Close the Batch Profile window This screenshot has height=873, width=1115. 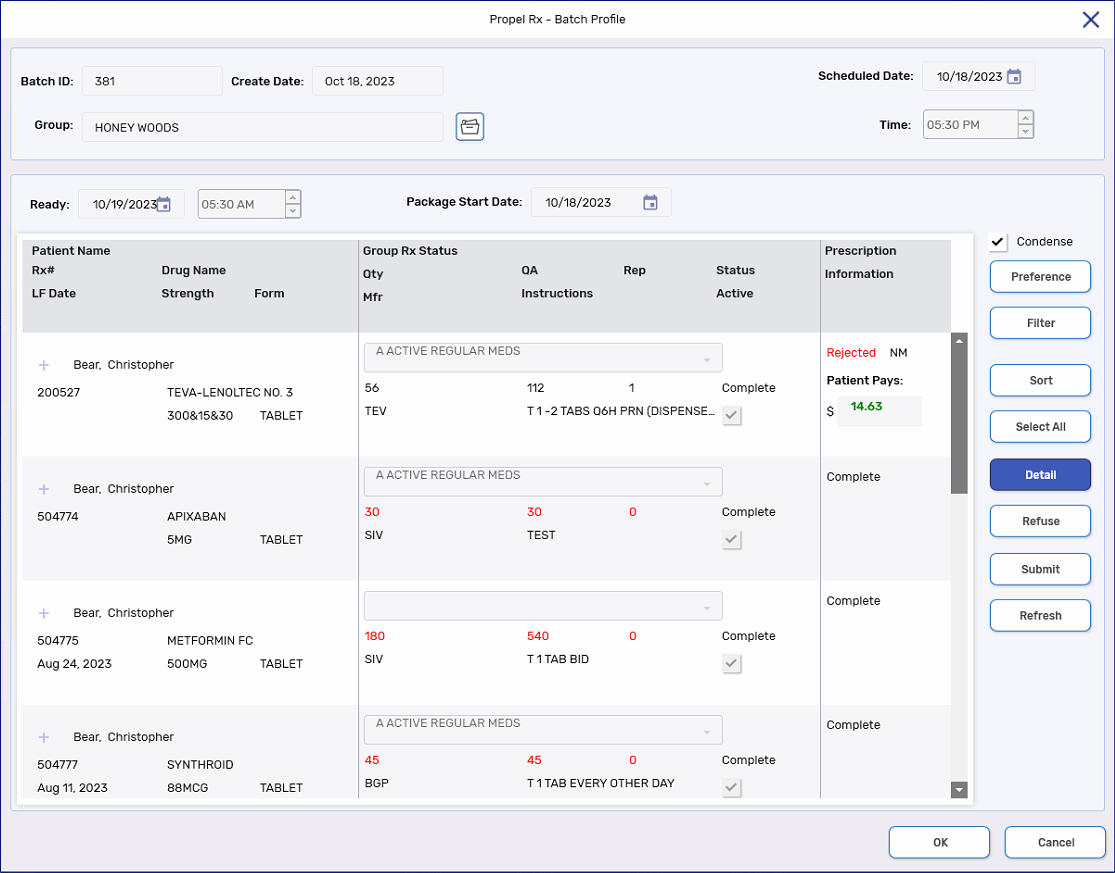(x=1091, y=19)
